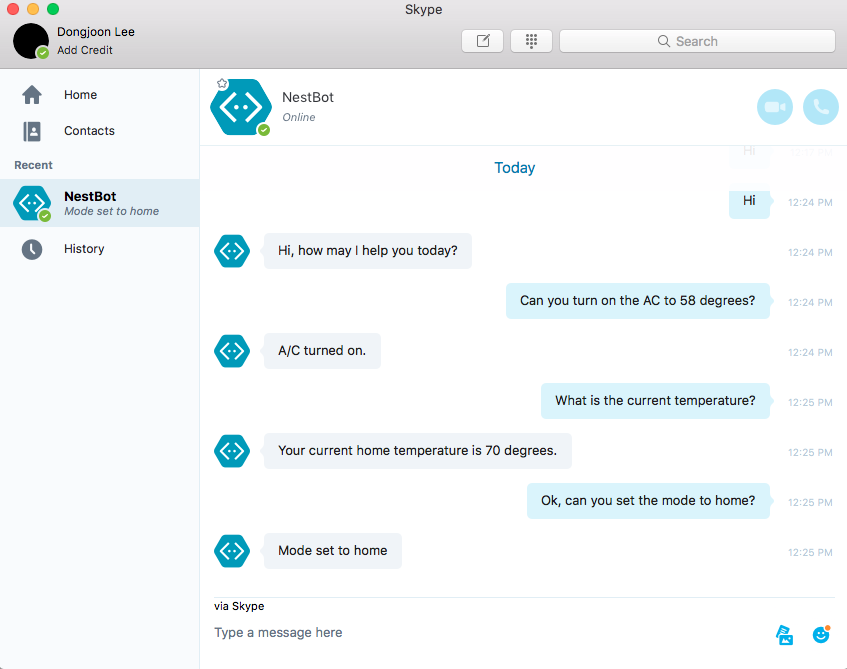The height and width of the screenshot is (669, 847).
Task: Start a voice call with NestBot
Action: click(x=821, y=107)
